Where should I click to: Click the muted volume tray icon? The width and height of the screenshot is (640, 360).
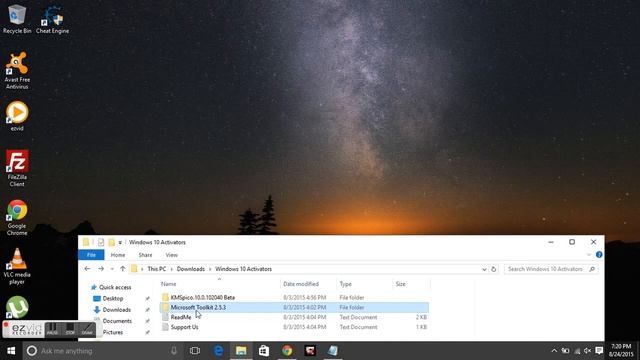tap(587, 351)
